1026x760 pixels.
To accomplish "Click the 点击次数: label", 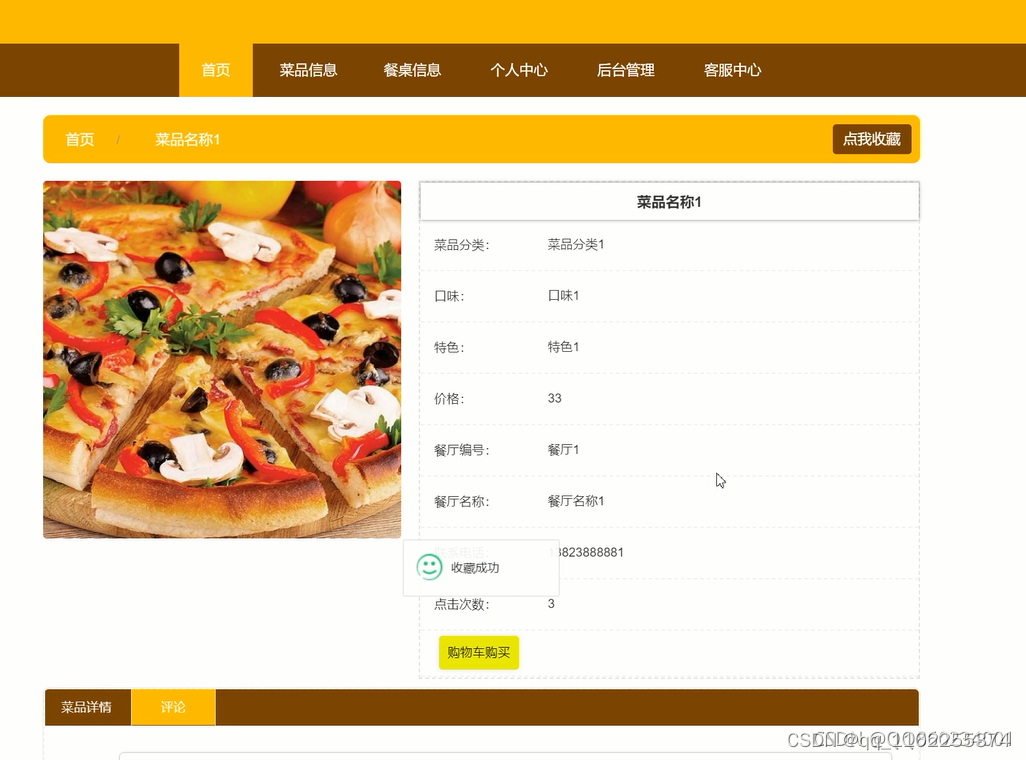I will (462, 604).
